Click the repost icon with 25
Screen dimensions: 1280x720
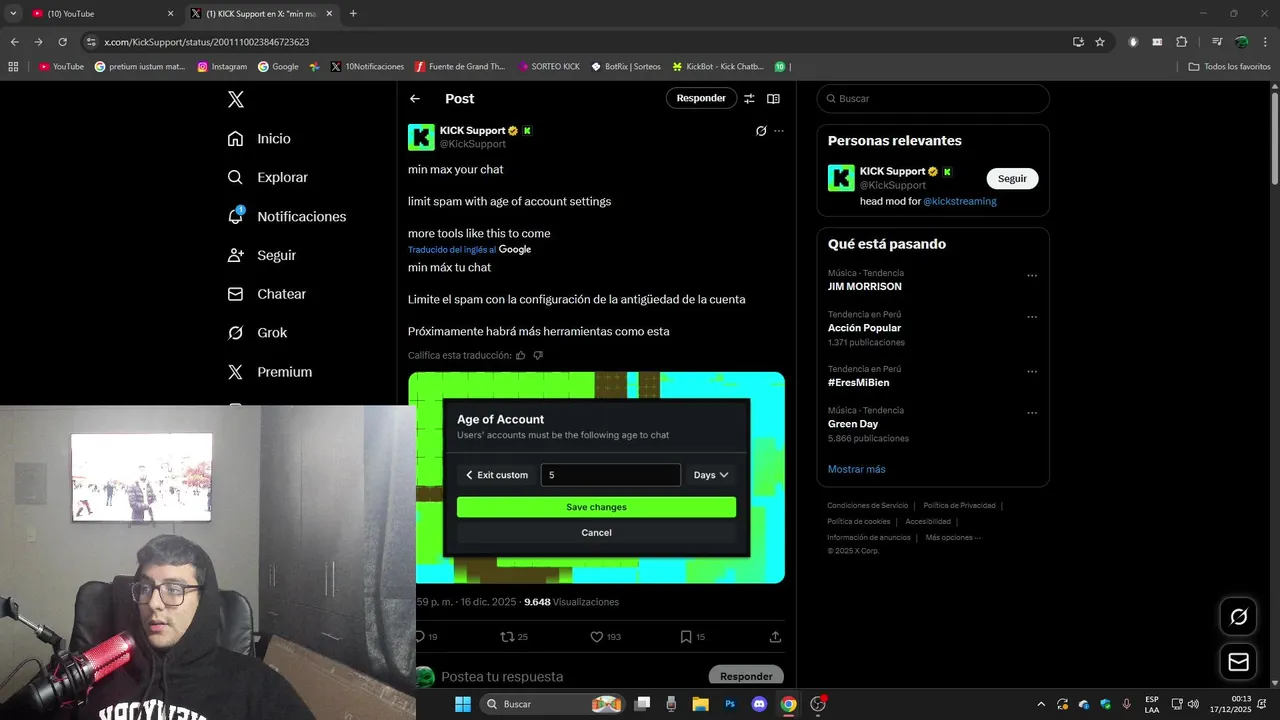507,637
